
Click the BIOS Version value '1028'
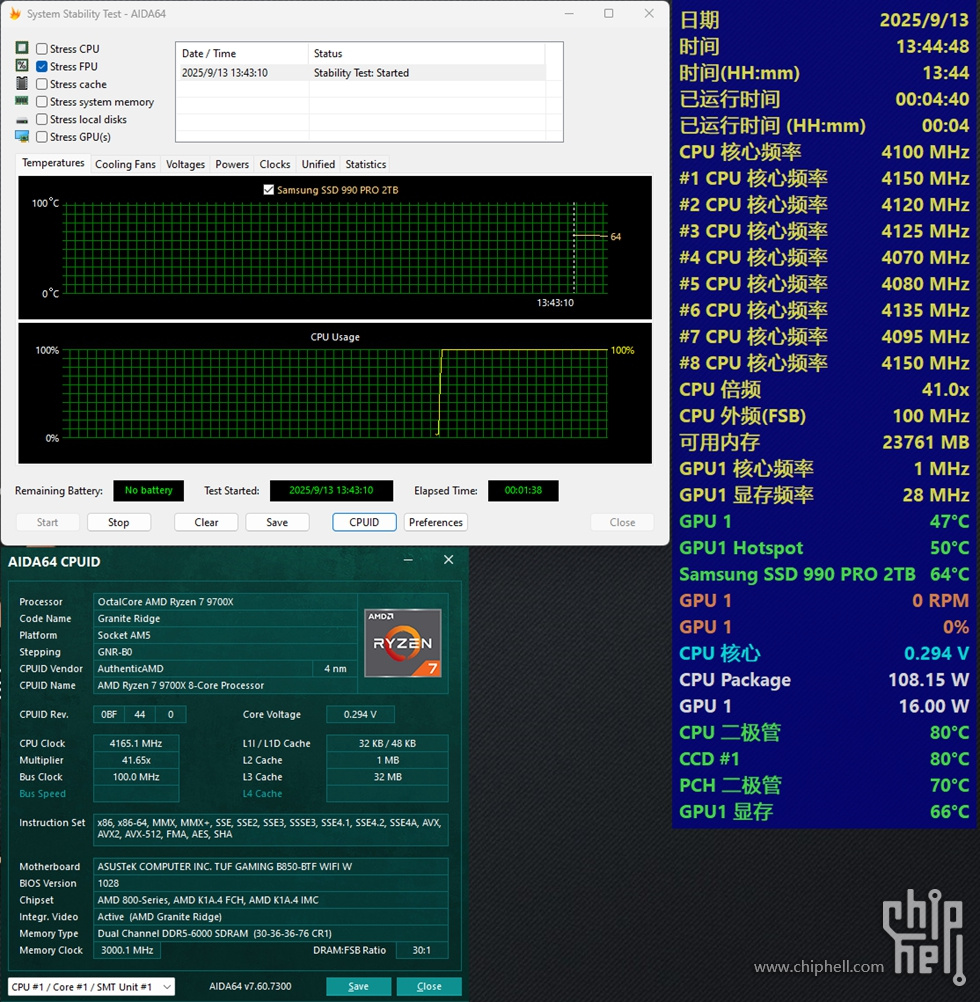coord(271,883)
